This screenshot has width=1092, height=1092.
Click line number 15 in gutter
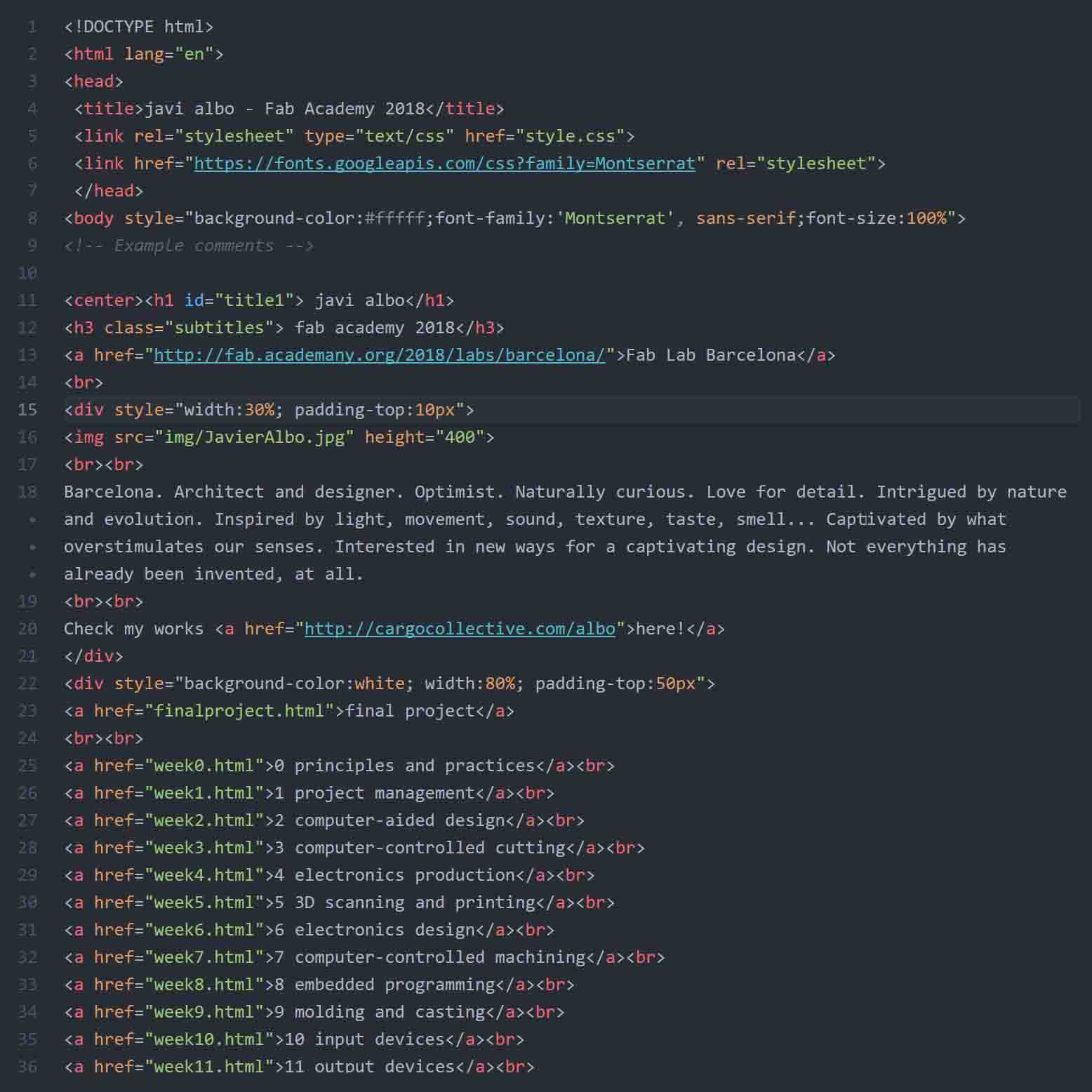click(27, 410)
